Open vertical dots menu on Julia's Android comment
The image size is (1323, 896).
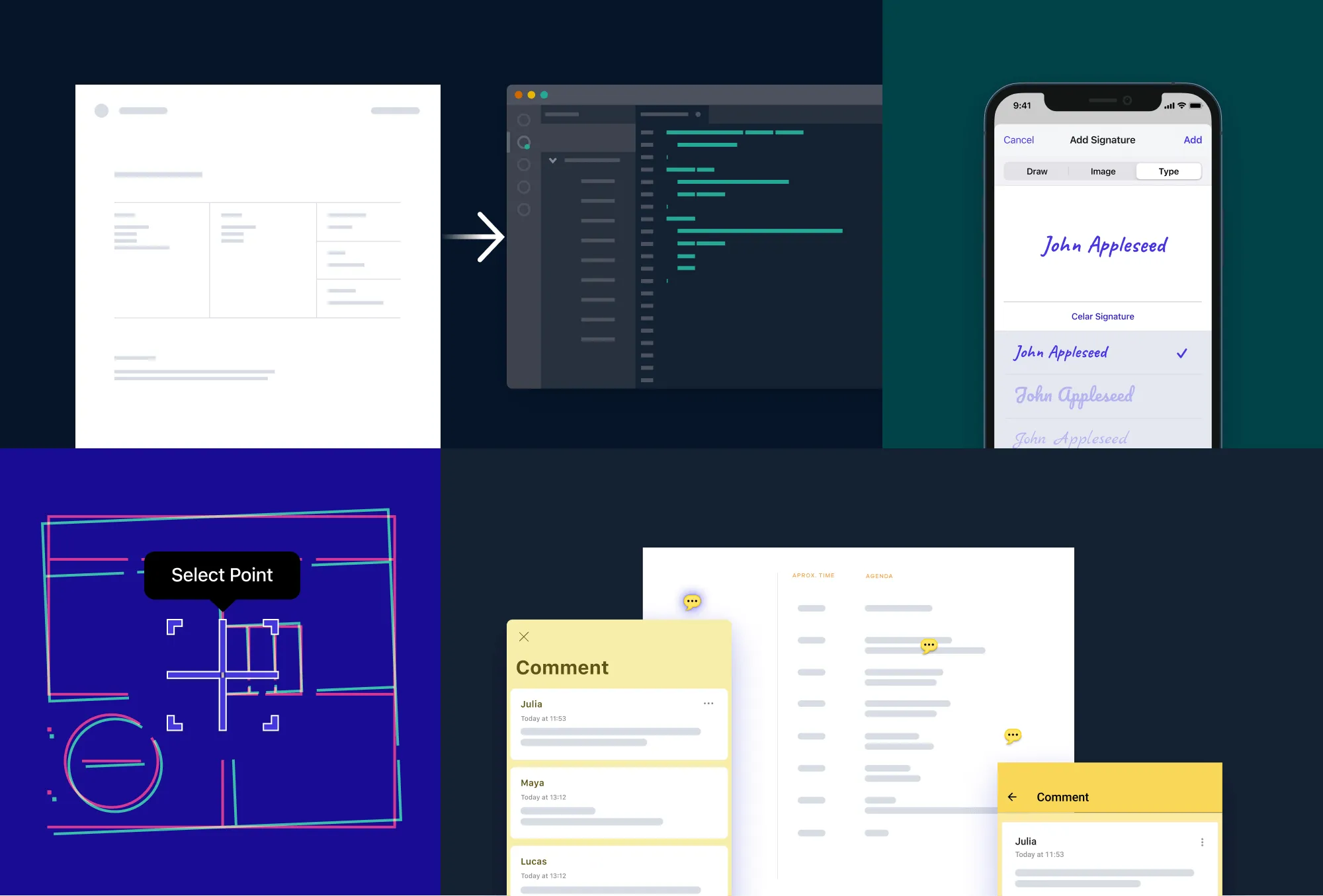(x=1202, y=842)
